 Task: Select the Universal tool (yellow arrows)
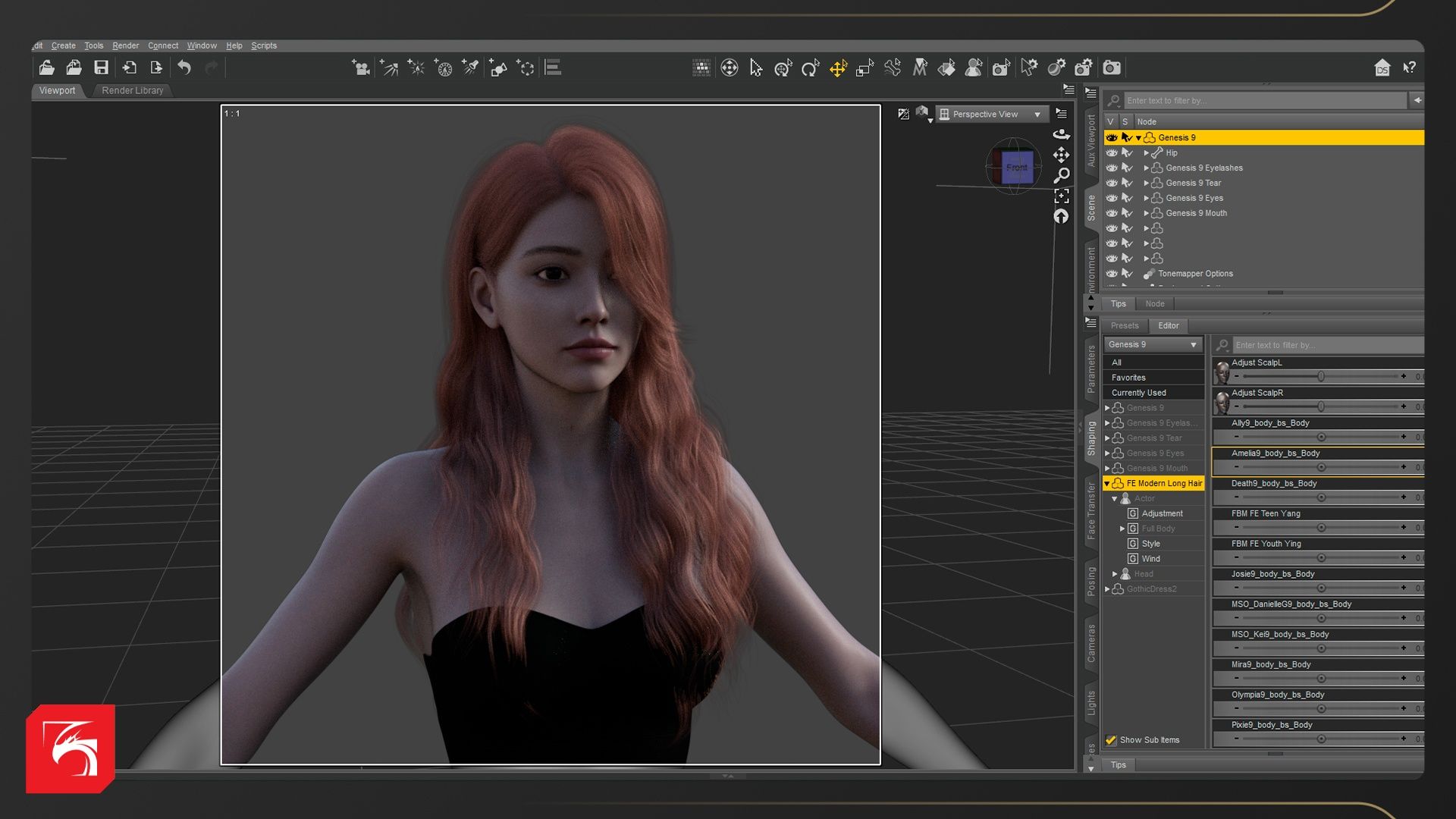pos(838,68)
